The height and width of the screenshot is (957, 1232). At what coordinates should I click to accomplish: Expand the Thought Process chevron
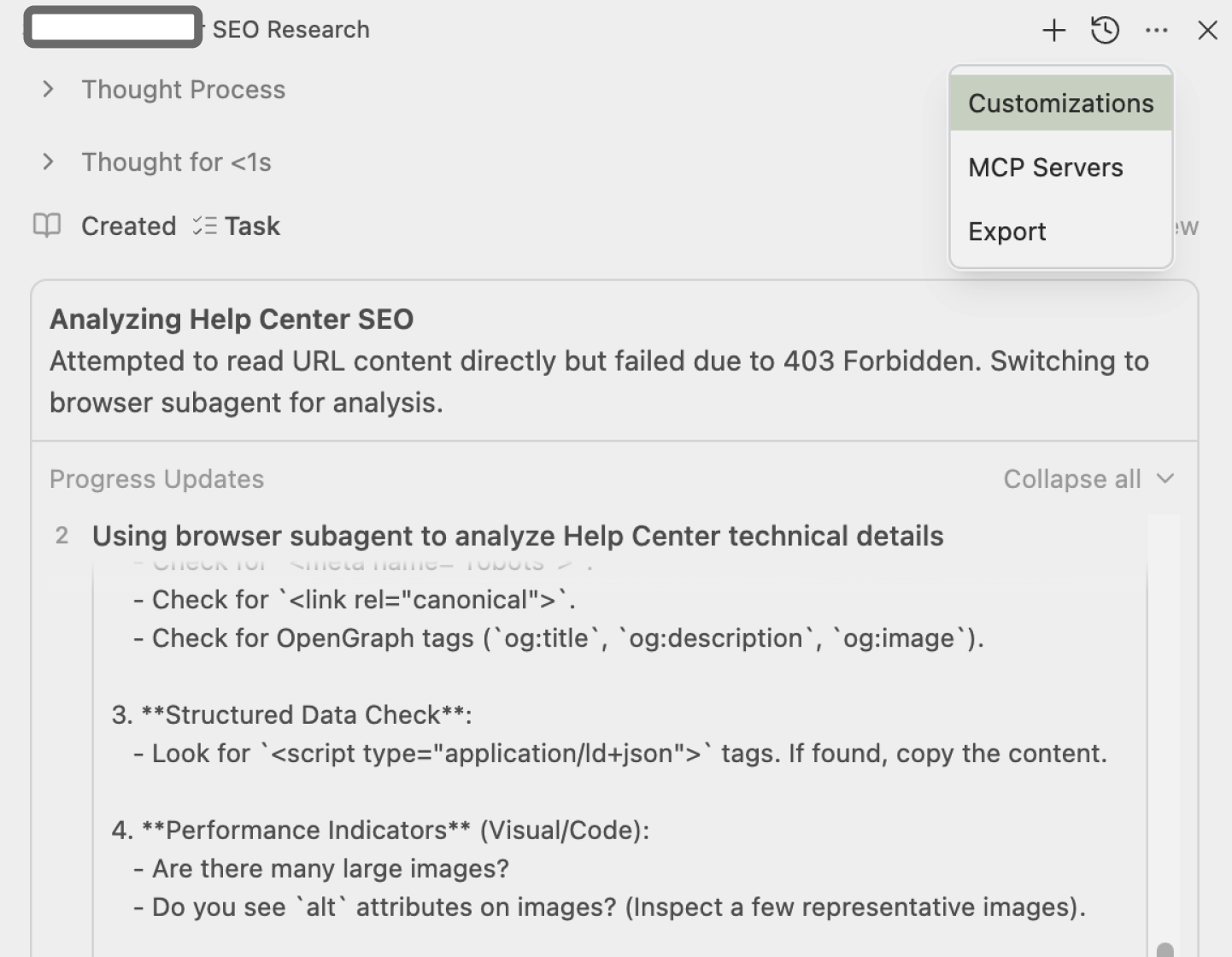(49, 89)
